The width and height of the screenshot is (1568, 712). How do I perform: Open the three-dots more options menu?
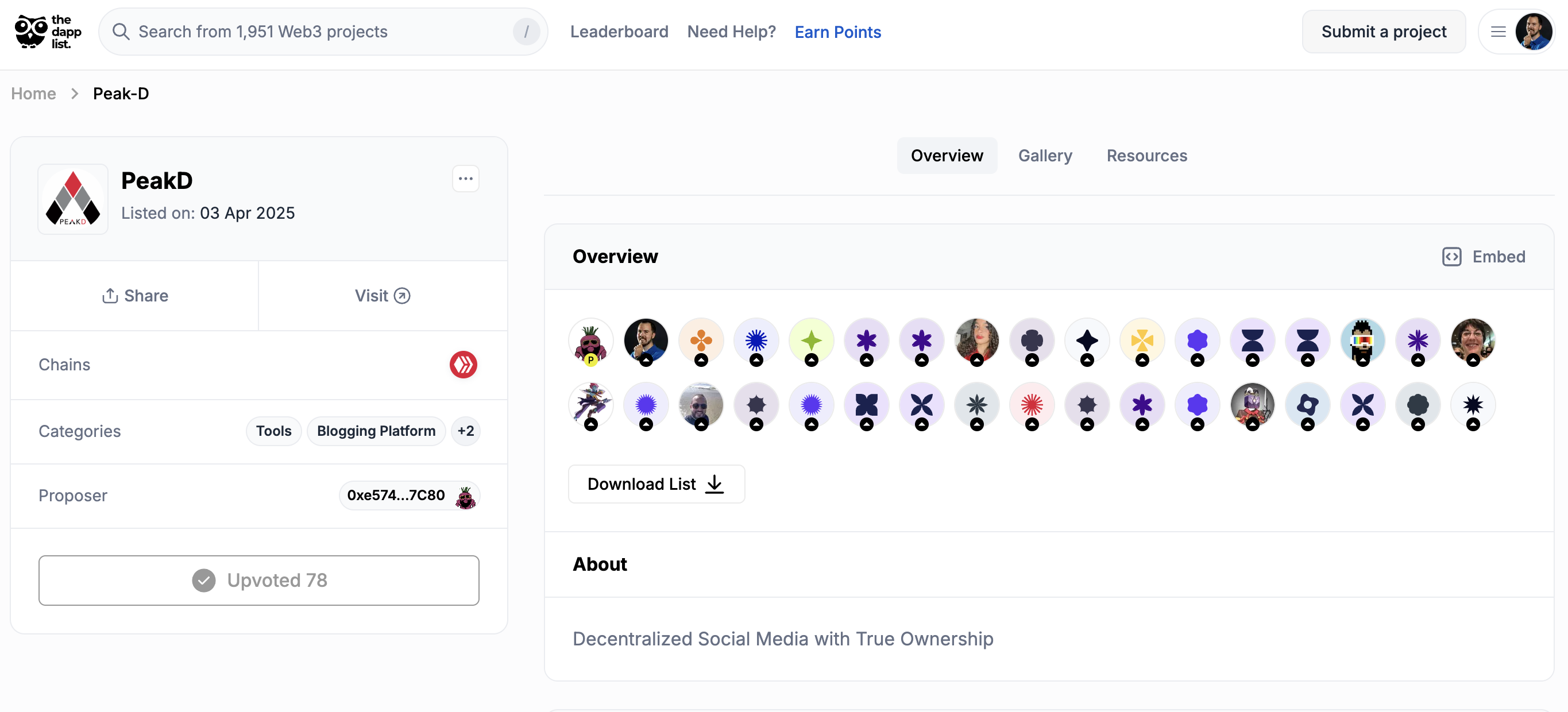(x=466, y=179)
